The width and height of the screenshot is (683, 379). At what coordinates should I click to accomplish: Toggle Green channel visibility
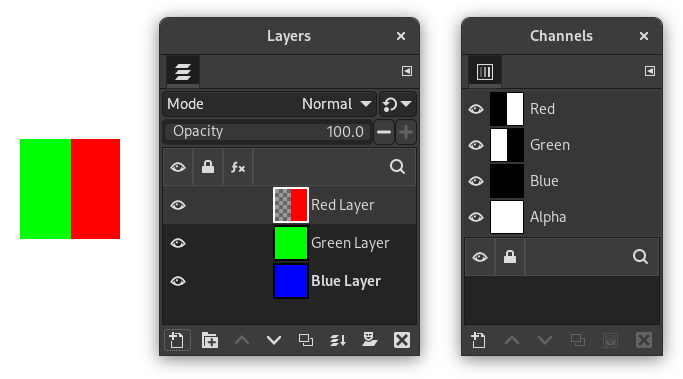(x=476, y=145)
